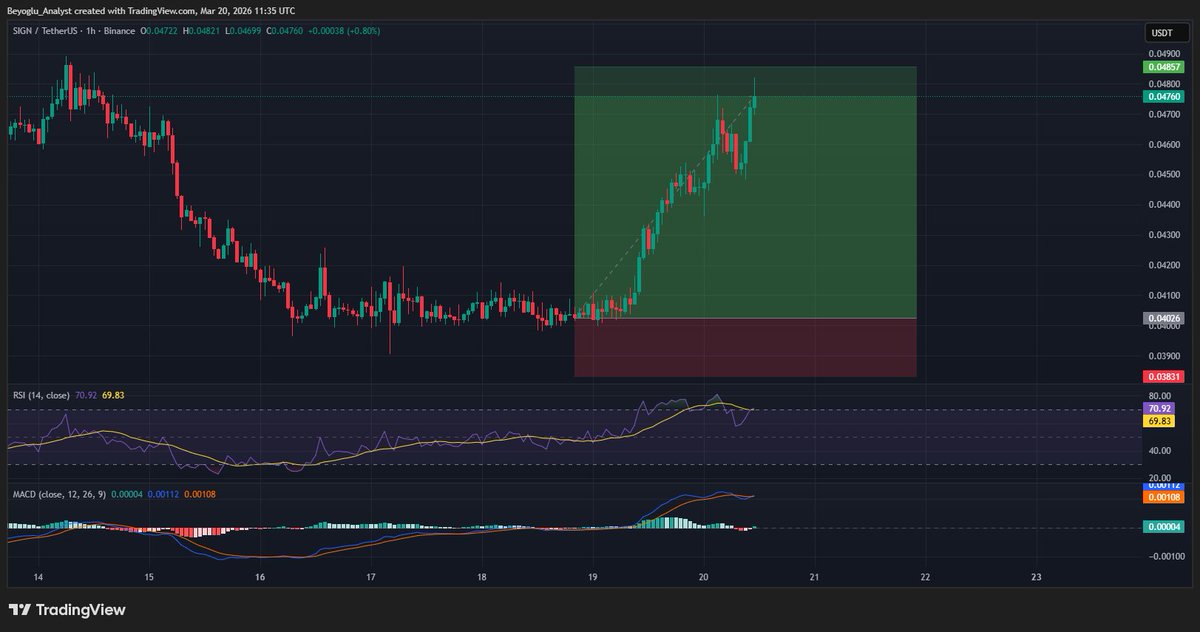Click the 0.04500 price axis label
1200x632 pixels.
[1163, 174]
